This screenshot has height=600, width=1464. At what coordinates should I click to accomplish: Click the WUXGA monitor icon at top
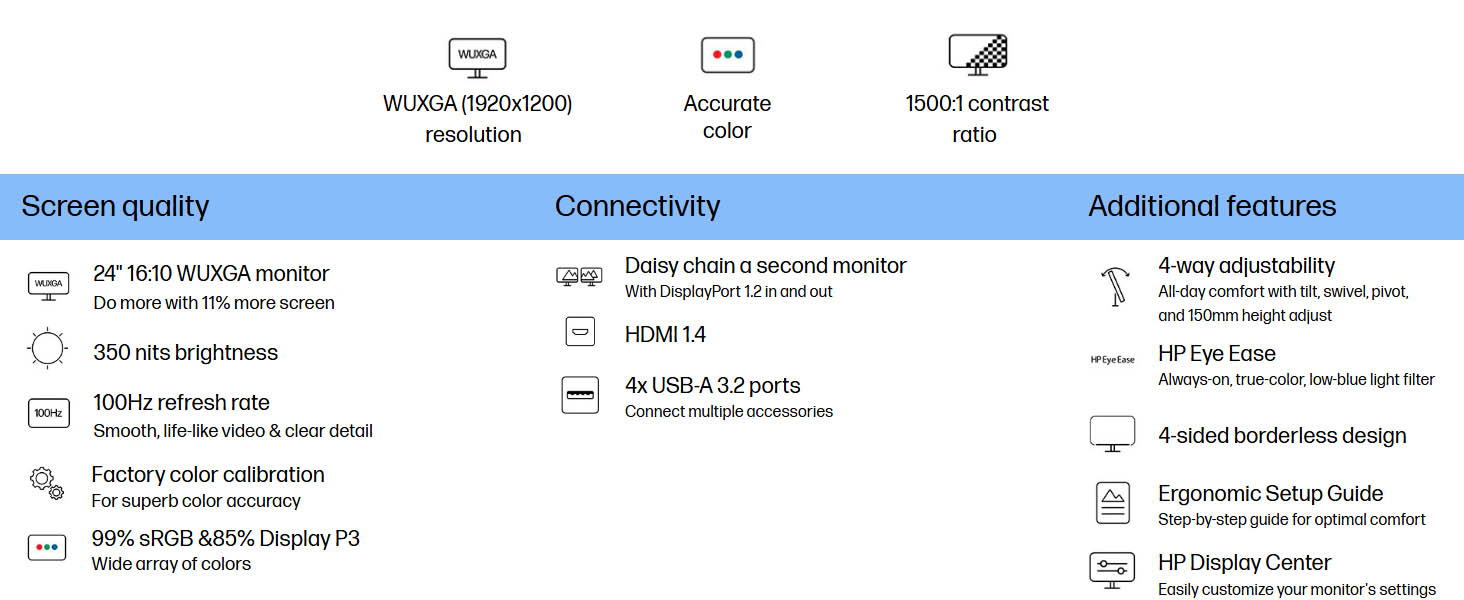477,57
